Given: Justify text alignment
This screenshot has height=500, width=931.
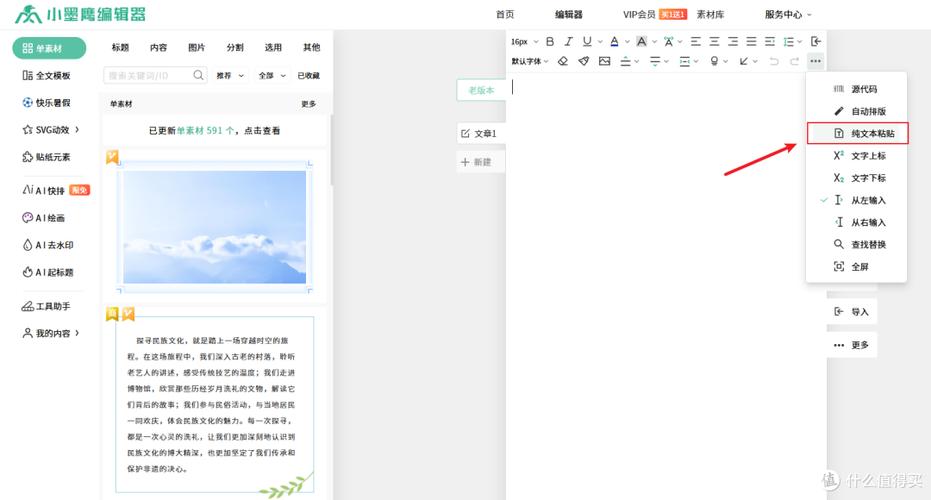Looking at the screenshot, I should click(752, 42).
